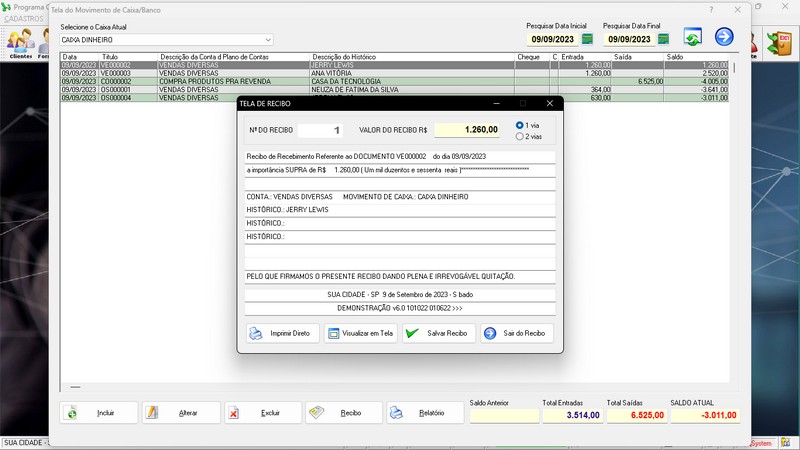Click the Pesquisar Data Inicial date field

click(553, 39)
